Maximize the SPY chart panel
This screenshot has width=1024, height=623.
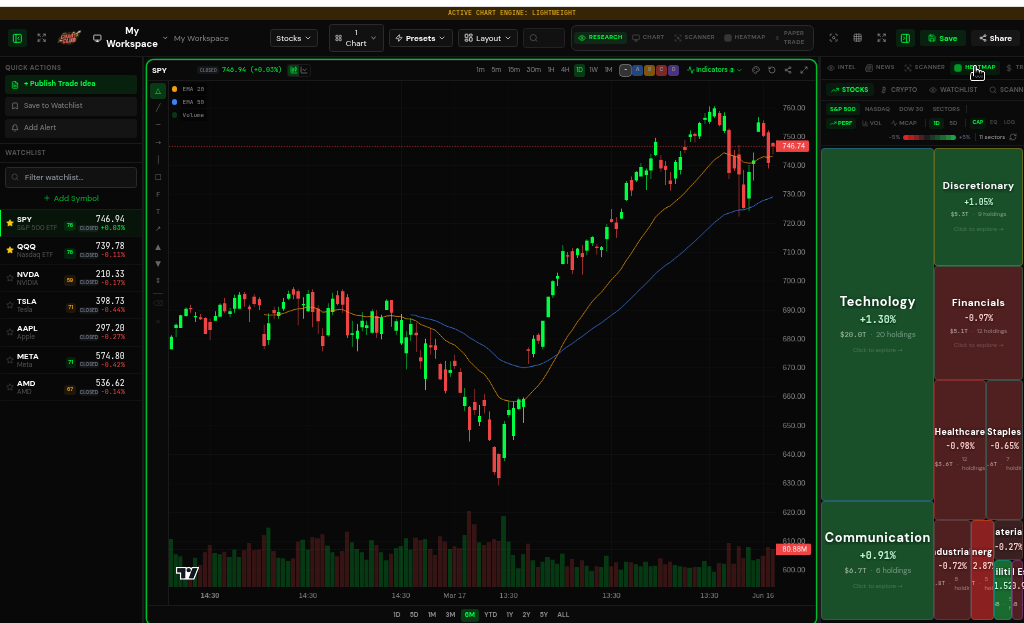[x=804, y=70]
